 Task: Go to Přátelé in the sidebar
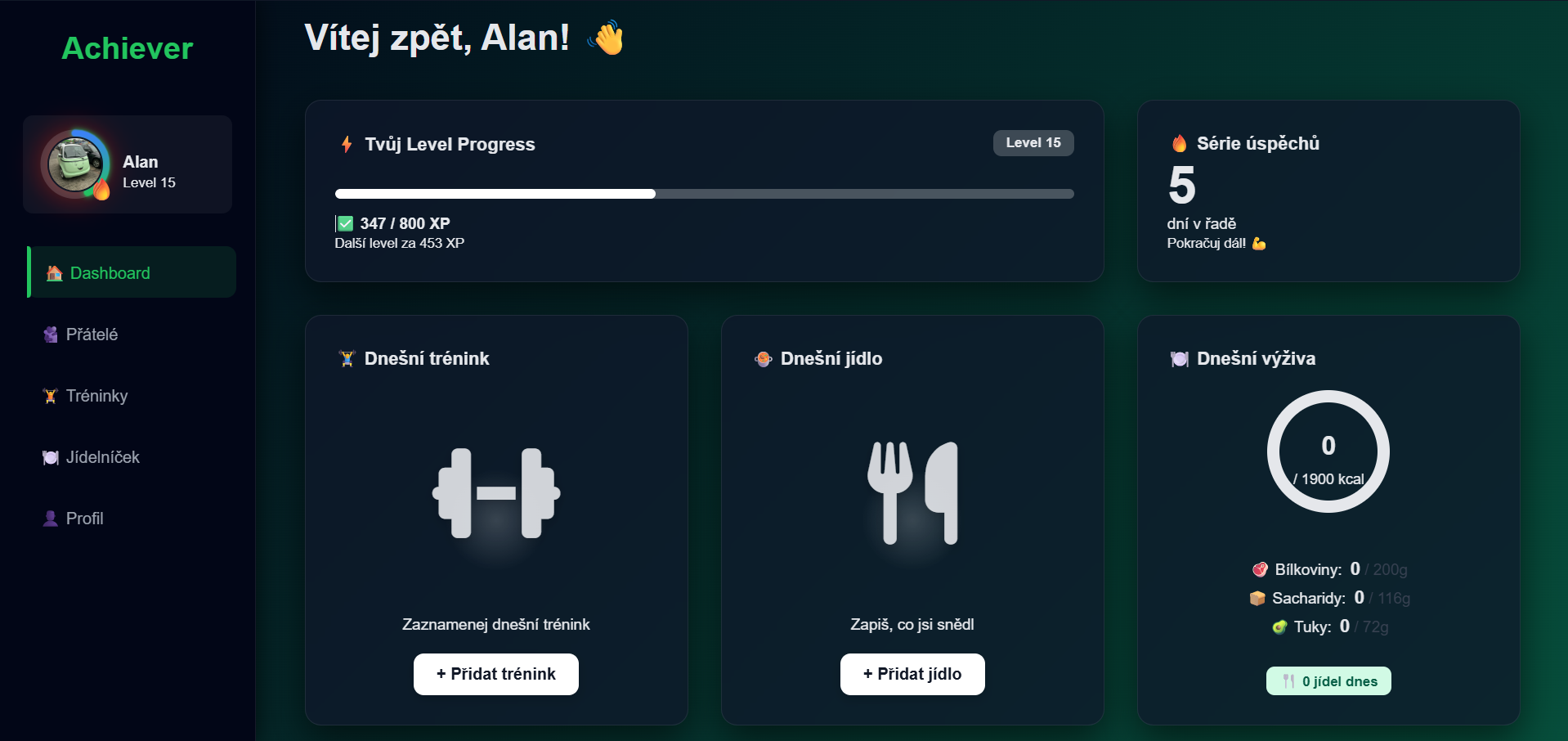pyautogui.click(x=92, y=335)
